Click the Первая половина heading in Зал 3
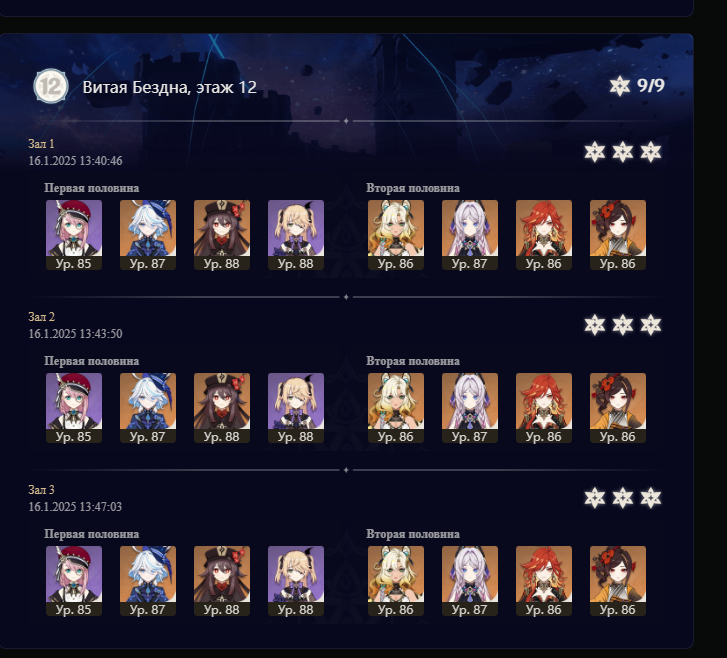This screenshot has width=727, height=658. [91, 534]
